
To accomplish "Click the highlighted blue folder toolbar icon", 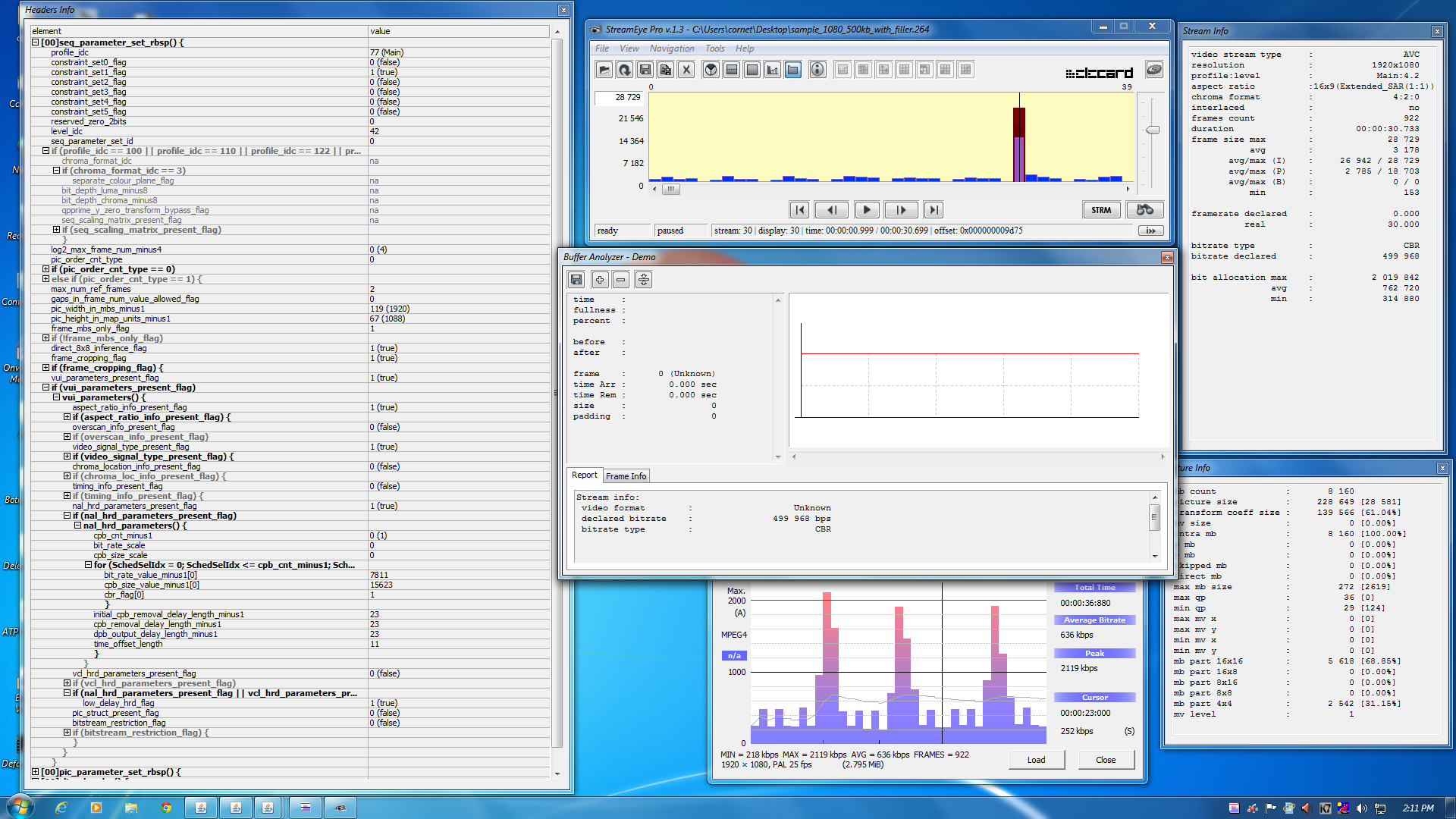I will coord(792,70).
